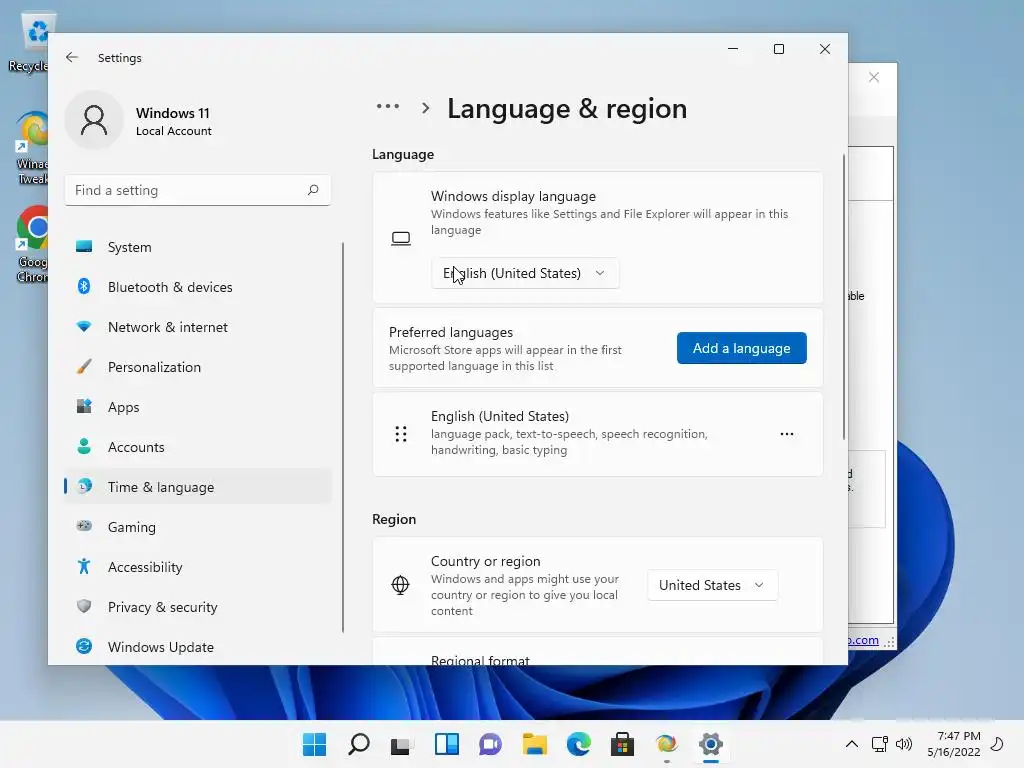Image resolution: width=1024 pixels, height=768 pixels.
Task: Open Windows Update category
Action: [x=198, y=647]
